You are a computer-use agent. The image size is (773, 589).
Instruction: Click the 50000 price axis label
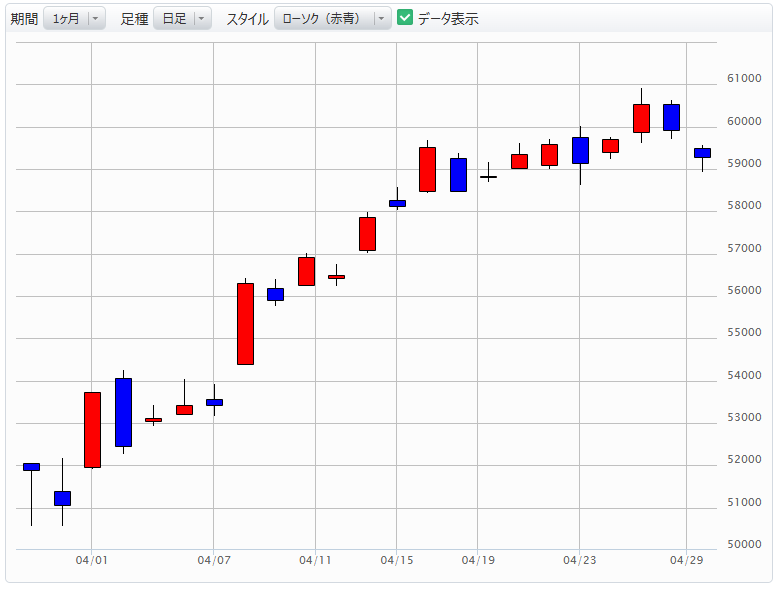tap(744, 545)
